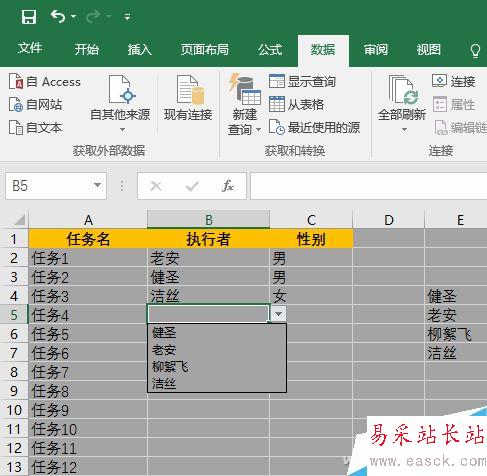
Task: Open the Undo history dropdown arrow
Action: pyautogui.click(x=74, y=16)
